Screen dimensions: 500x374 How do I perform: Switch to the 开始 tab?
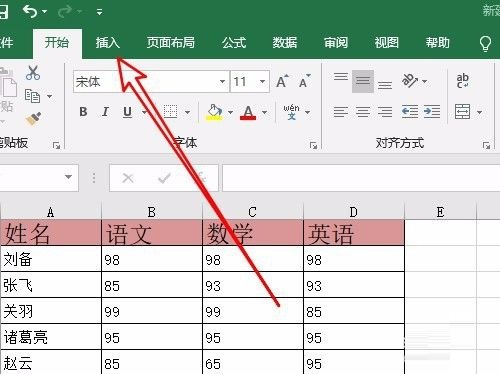coord(57,43)
